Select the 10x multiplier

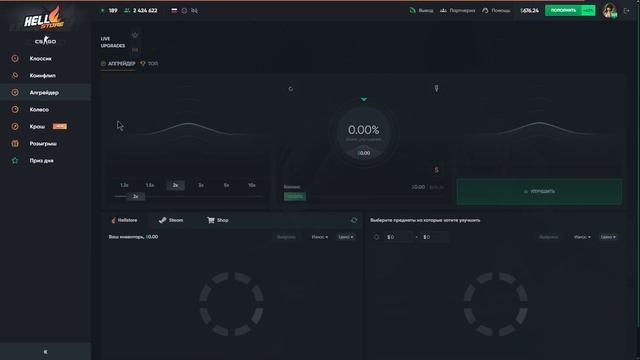[252, 185]
